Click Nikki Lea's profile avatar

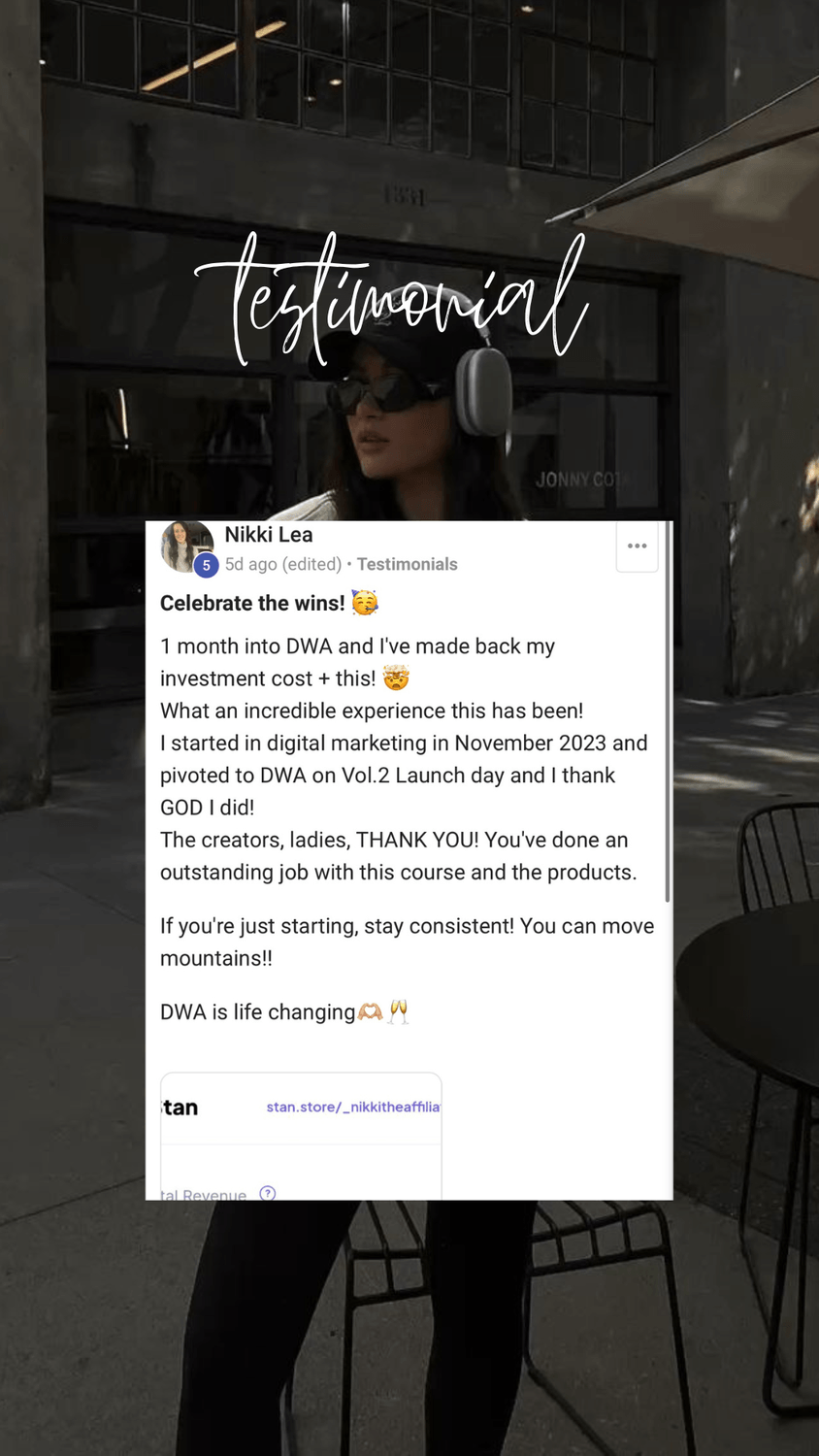pyautogui.click(x=187, y=546)
